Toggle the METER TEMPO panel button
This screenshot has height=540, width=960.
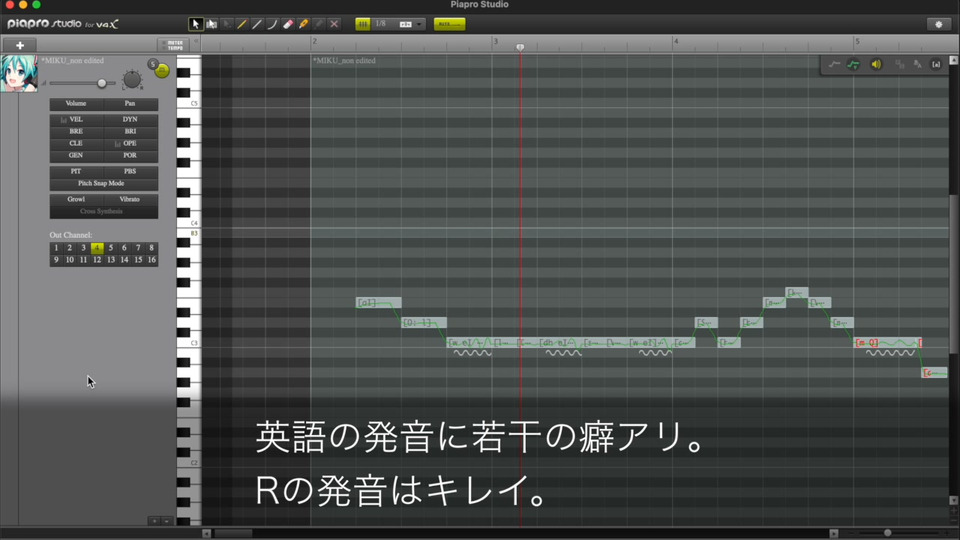[174, 45]
